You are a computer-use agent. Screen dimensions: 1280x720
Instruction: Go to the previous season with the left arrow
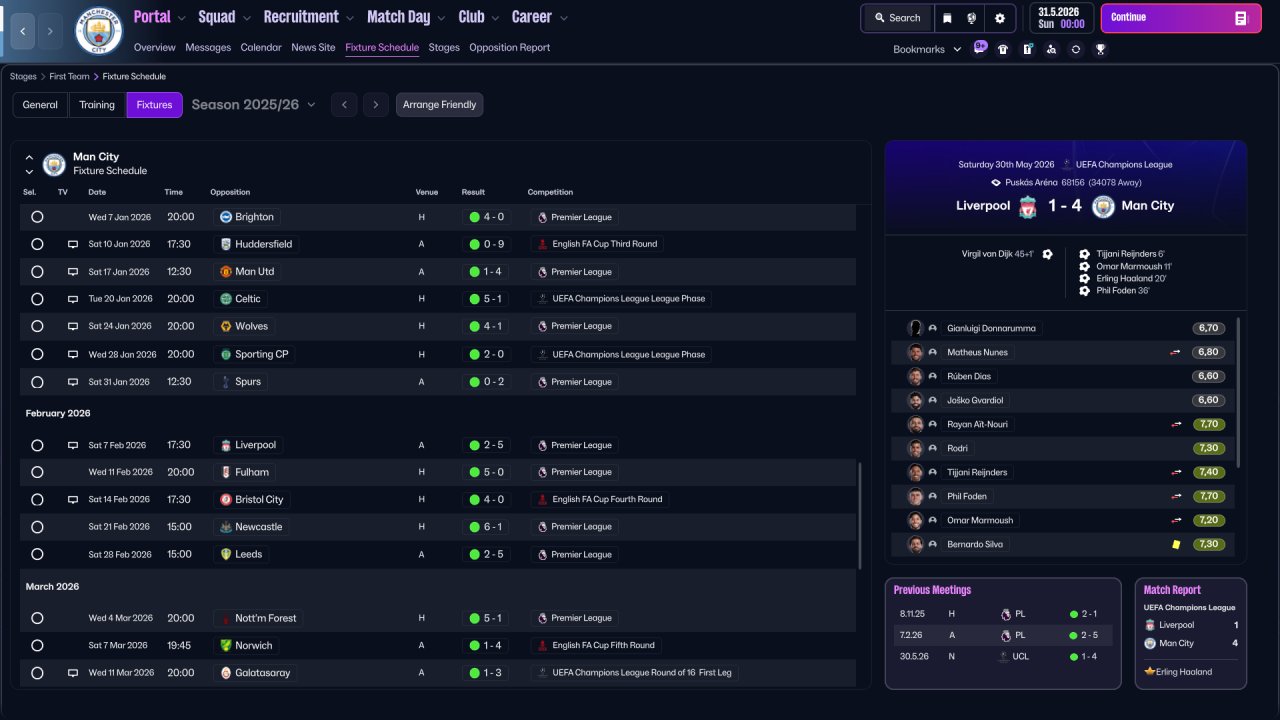pyautogui.click(x=344, y=105)
